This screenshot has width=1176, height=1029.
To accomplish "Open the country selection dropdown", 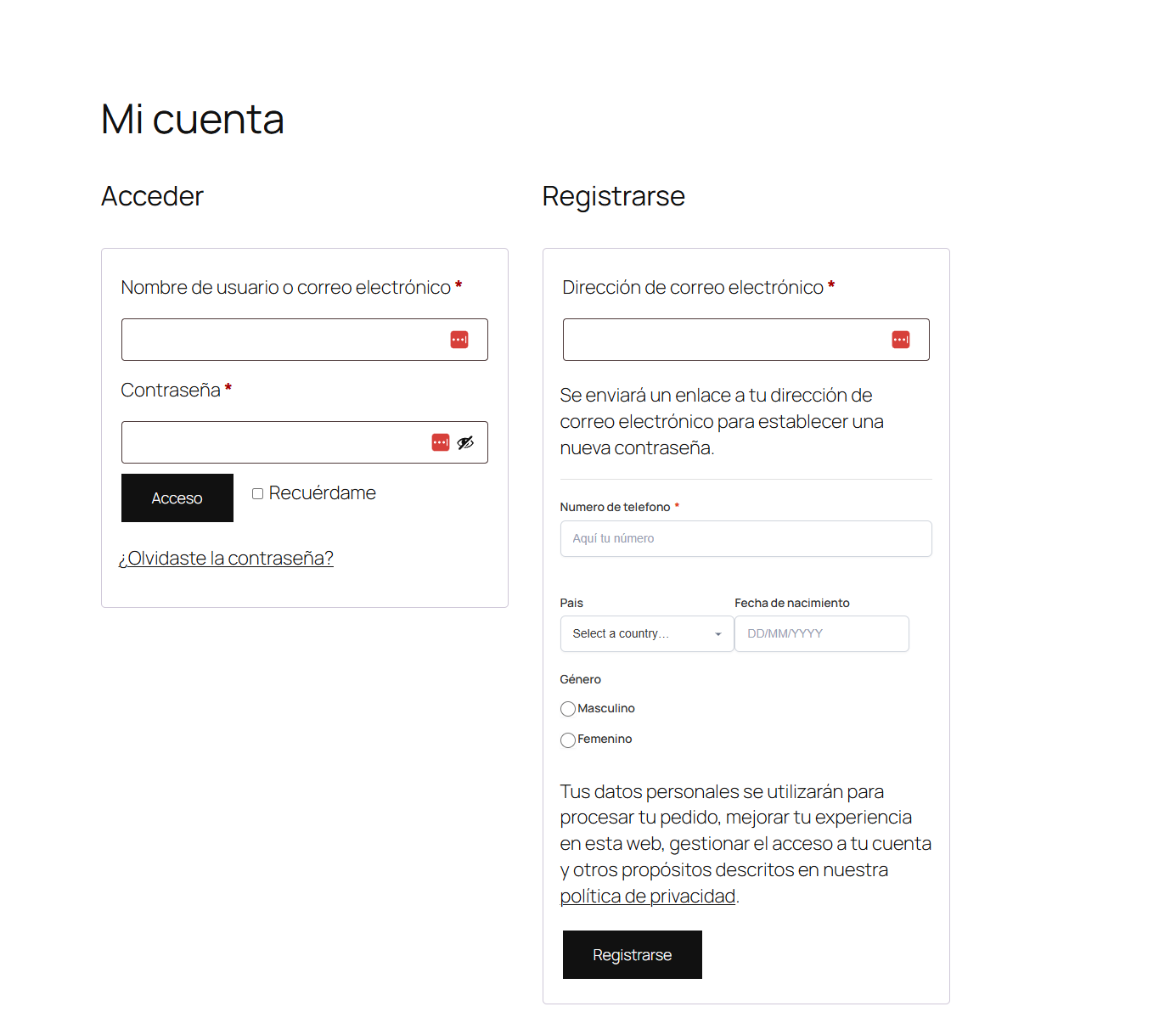I will point(646,633).
